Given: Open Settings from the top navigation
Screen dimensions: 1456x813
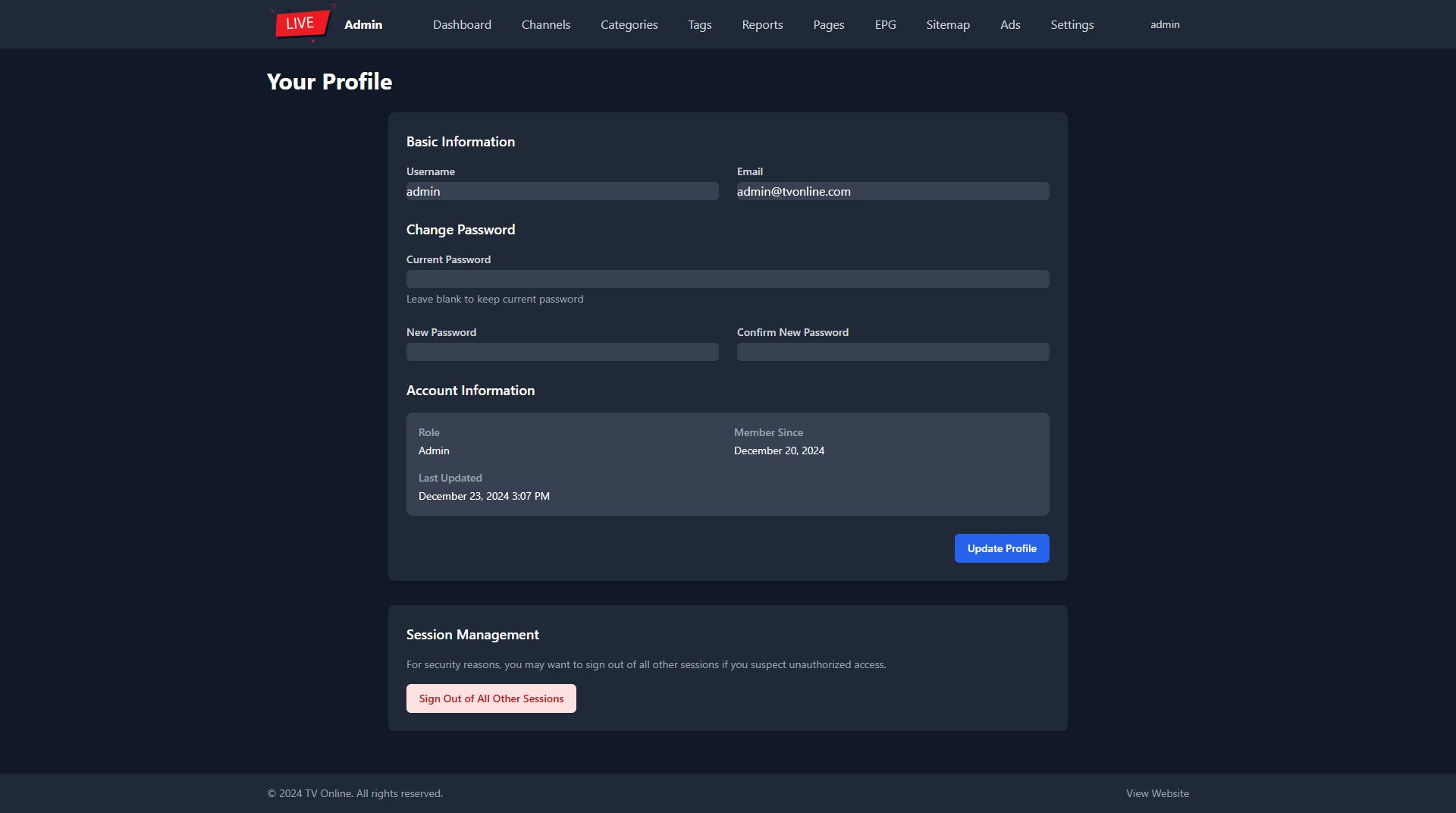Looking at the screenshot, I should point(1072,25).
